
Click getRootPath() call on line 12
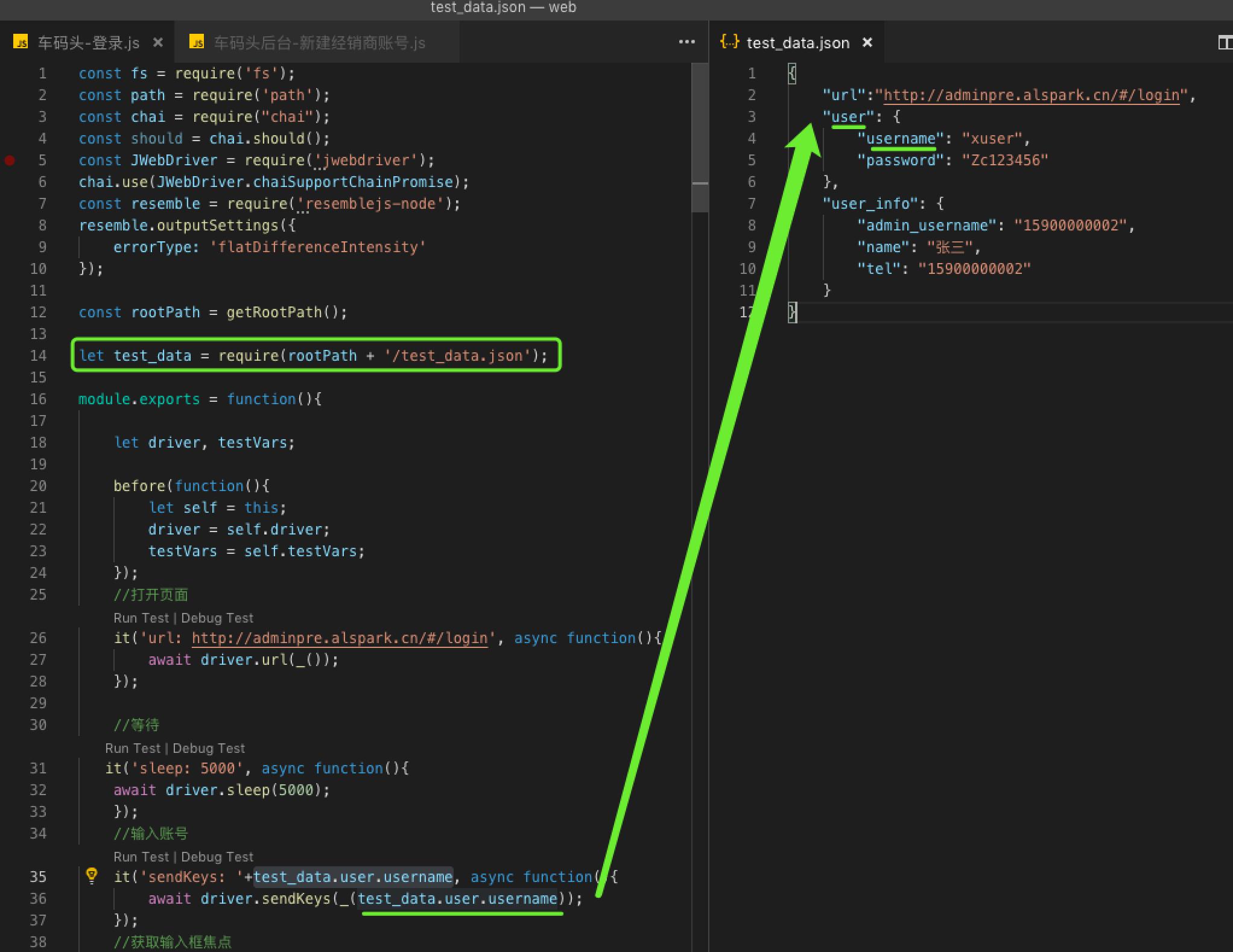[x=283, y=312]
